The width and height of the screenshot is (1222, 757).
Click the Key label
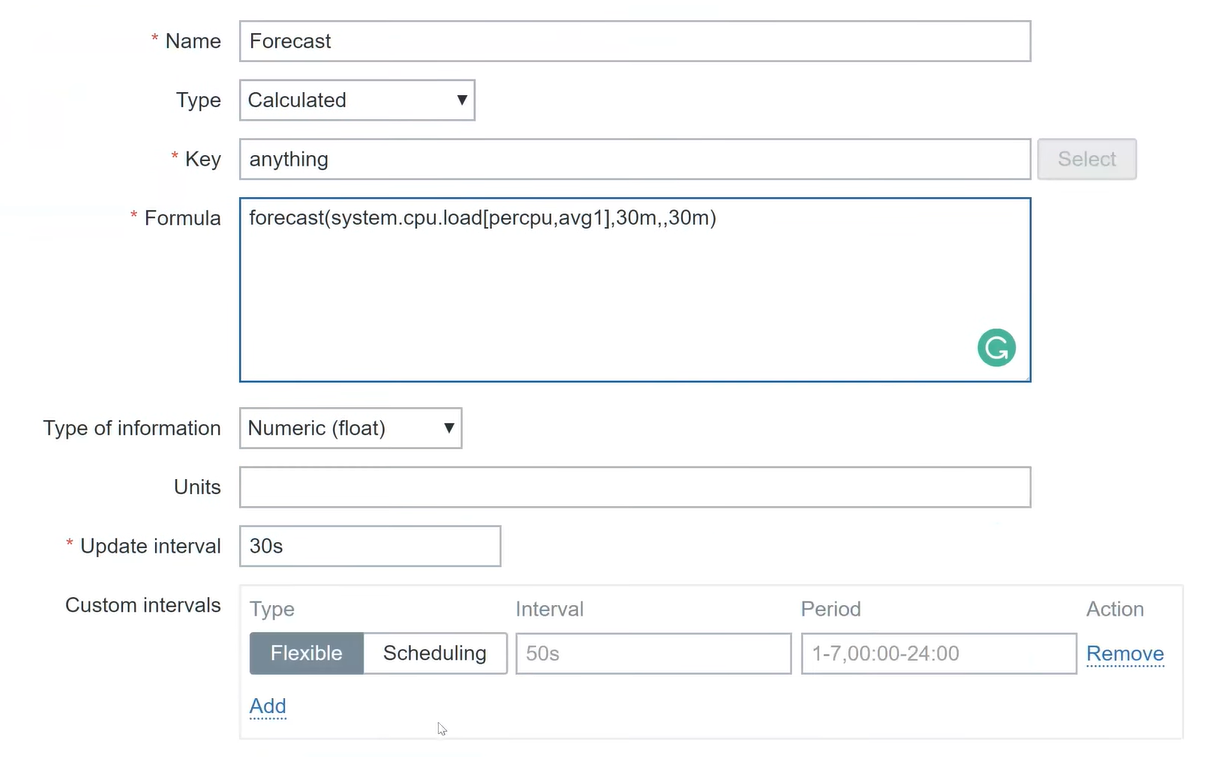203,159
